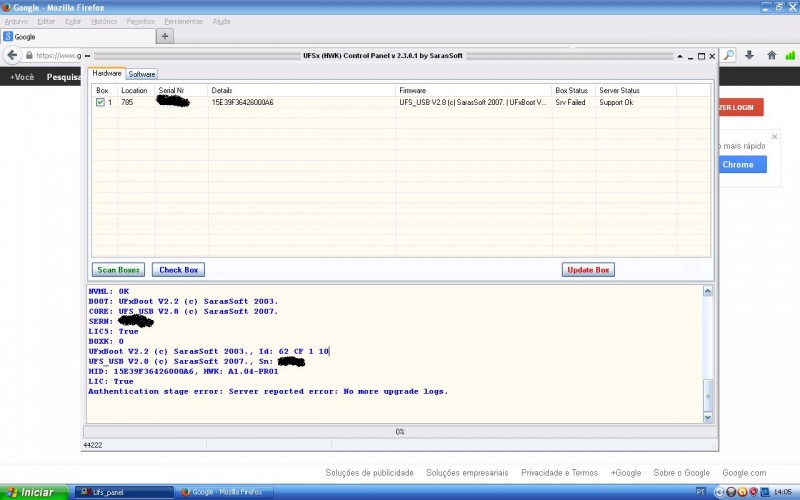Open the Editar menu
Viewport: 800px width, 500px height.
tap(46, 21)
